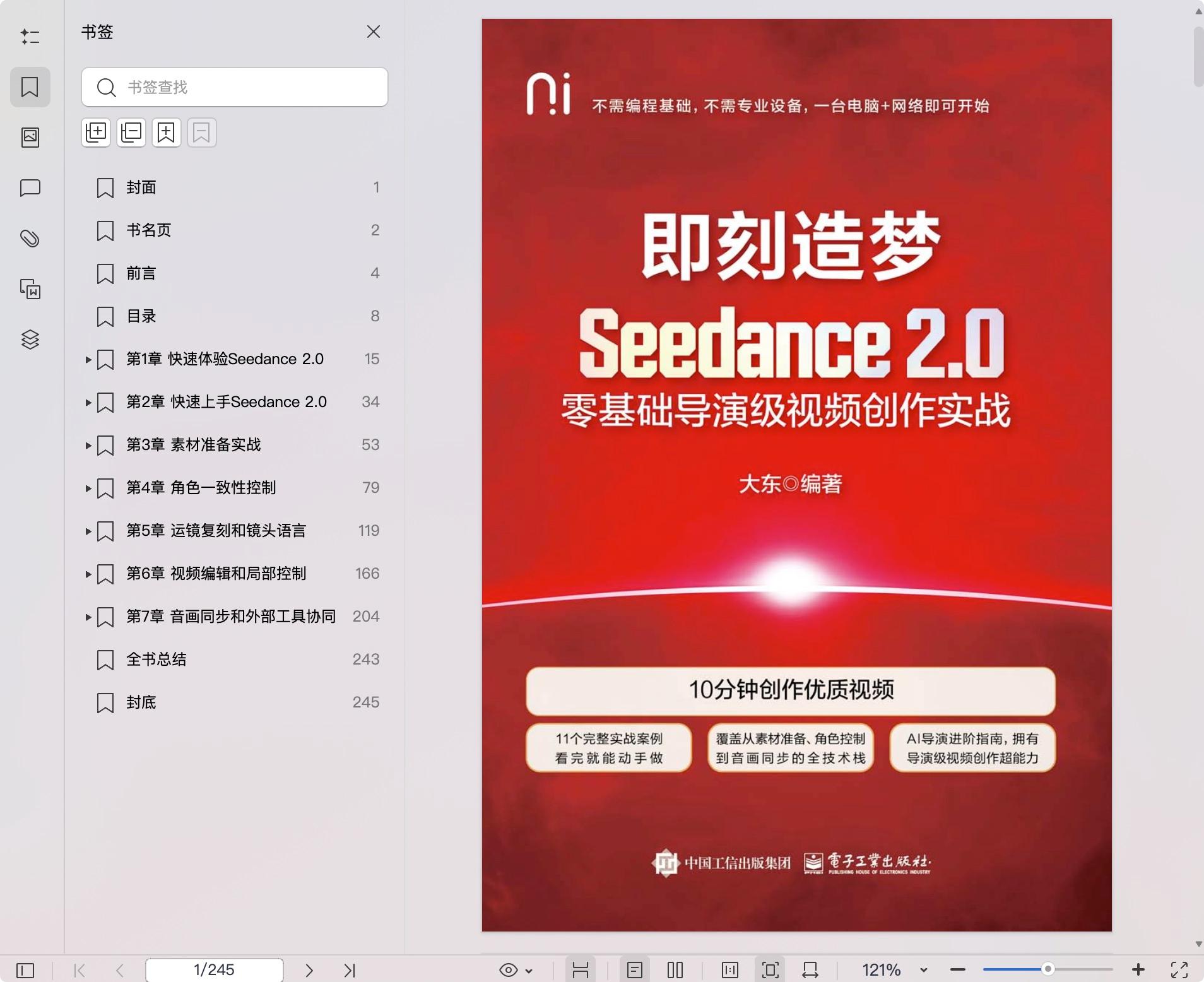Click page number 166 of 第6章
Viewport: 1204px width, 982px height.
tap(367, 574)
